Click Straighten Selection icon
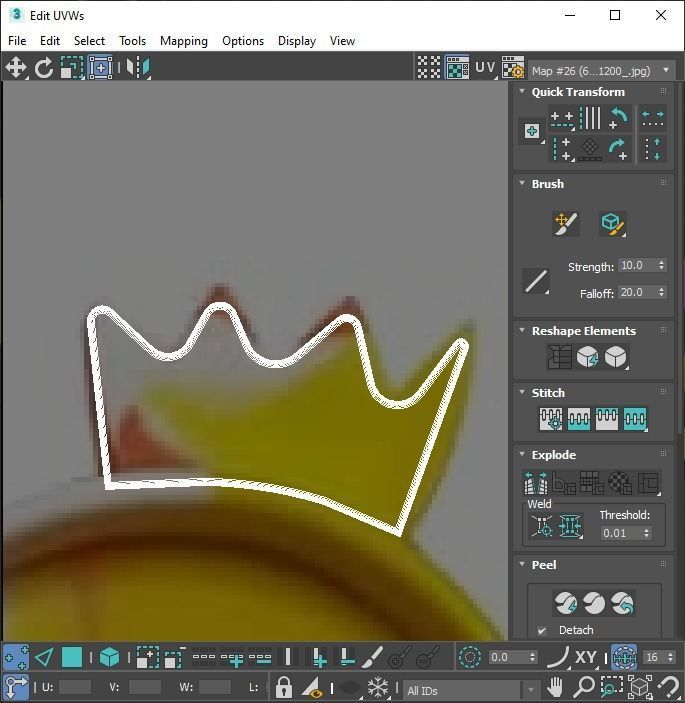 click(559, 357)
